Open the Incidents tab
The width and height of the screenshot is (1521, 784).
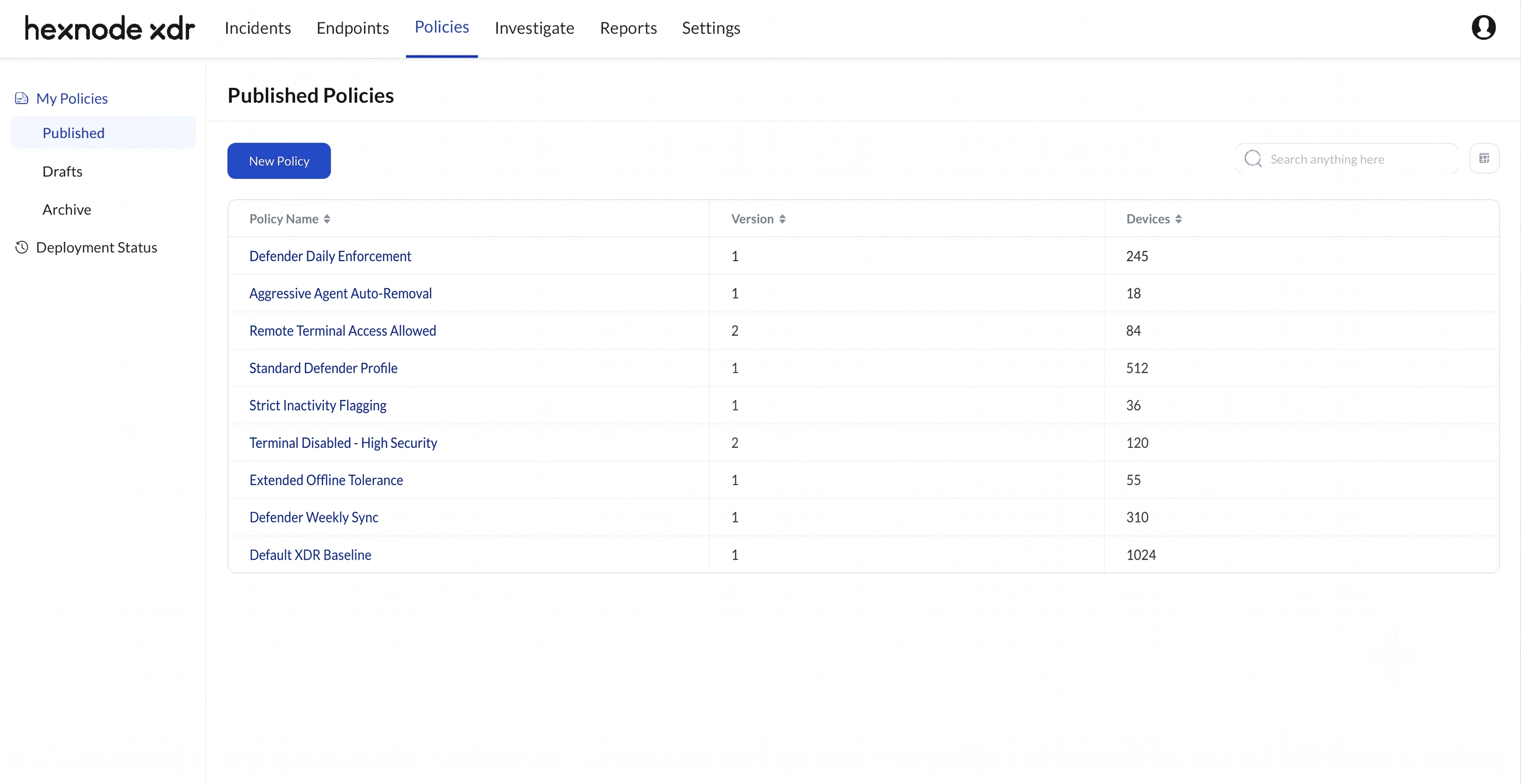tap(257, 28)
